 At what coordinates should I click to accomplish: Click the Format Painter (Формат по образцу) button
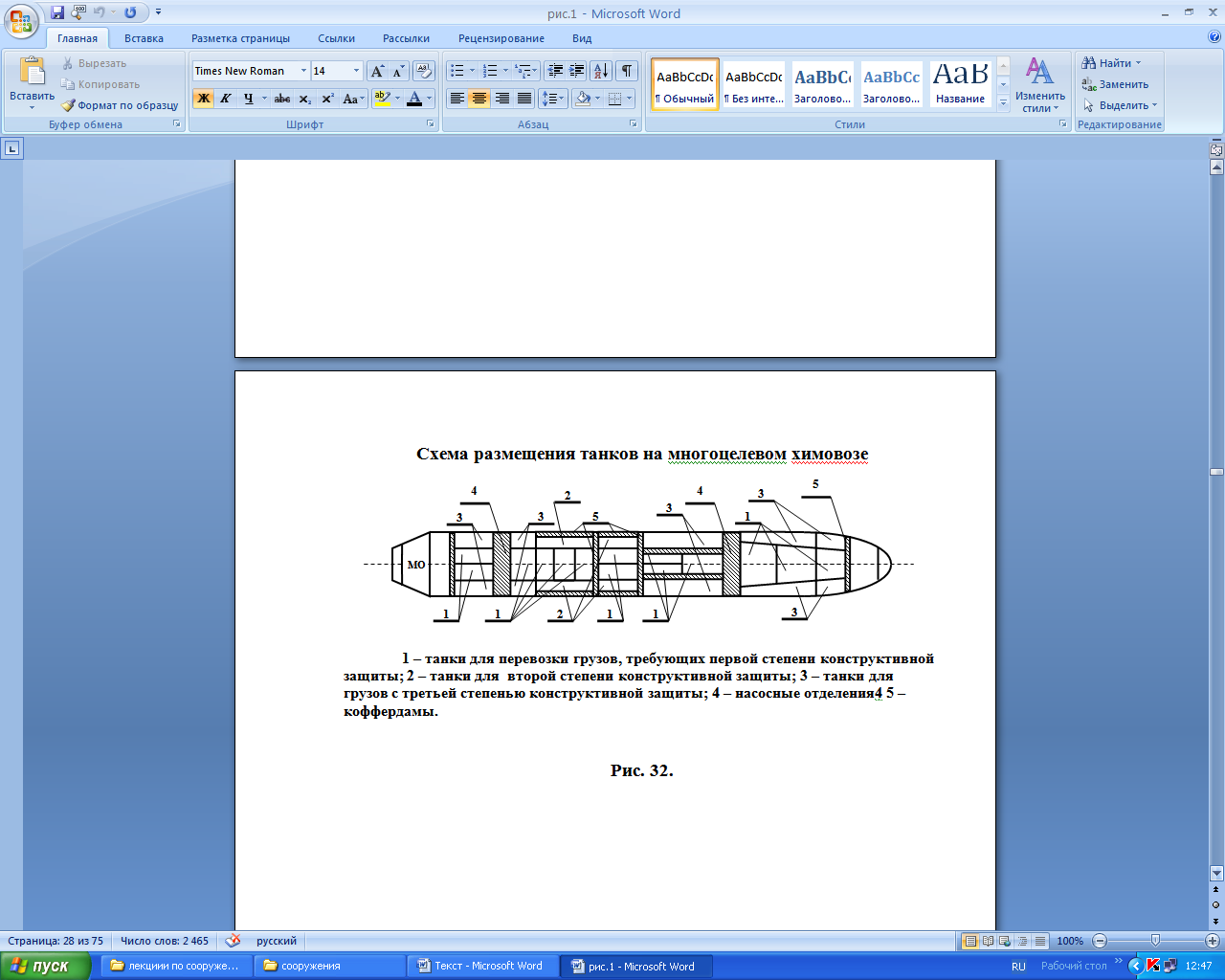coord(120,105)
